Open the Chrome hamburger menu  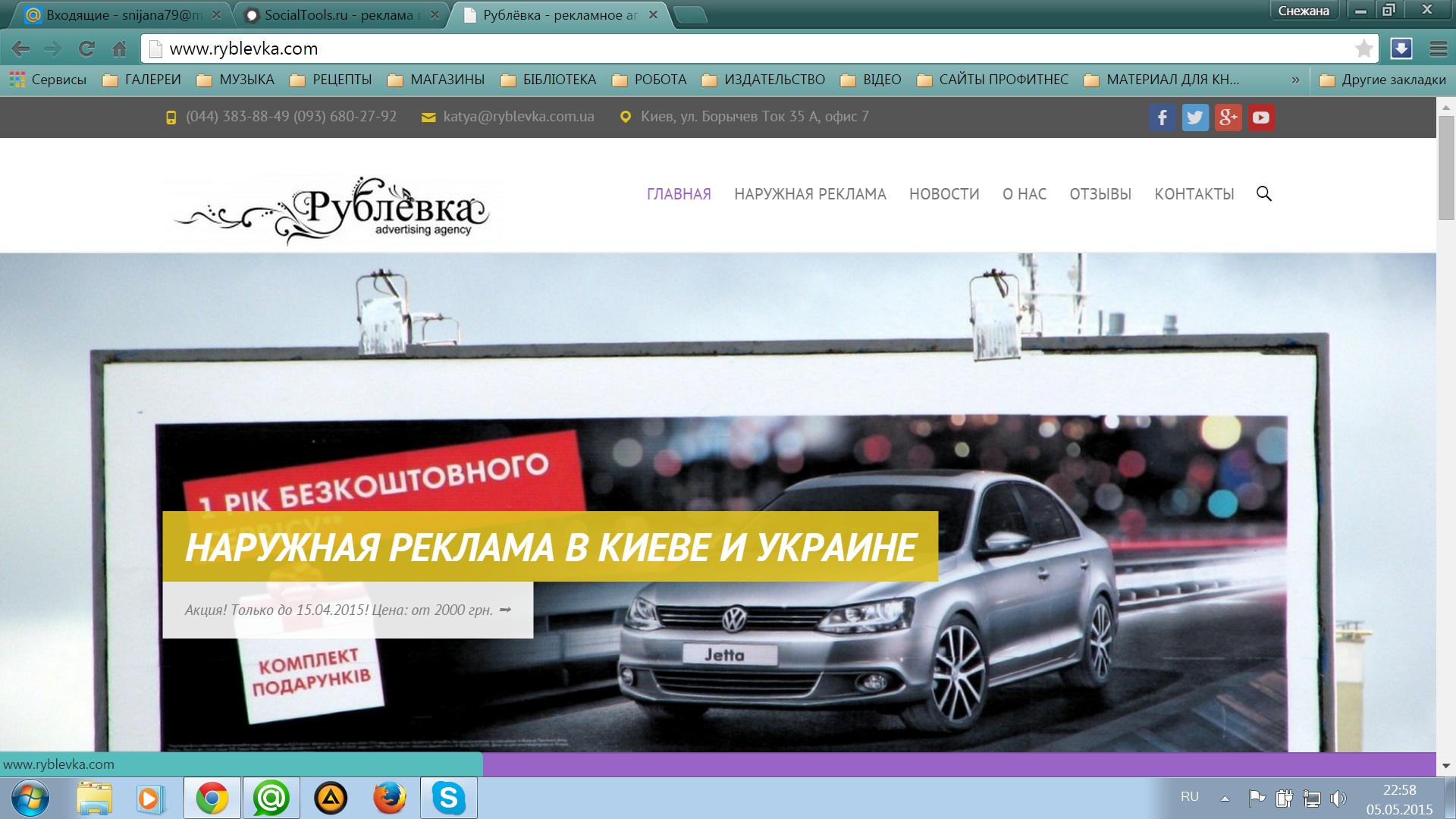(x=1438, y=49)
